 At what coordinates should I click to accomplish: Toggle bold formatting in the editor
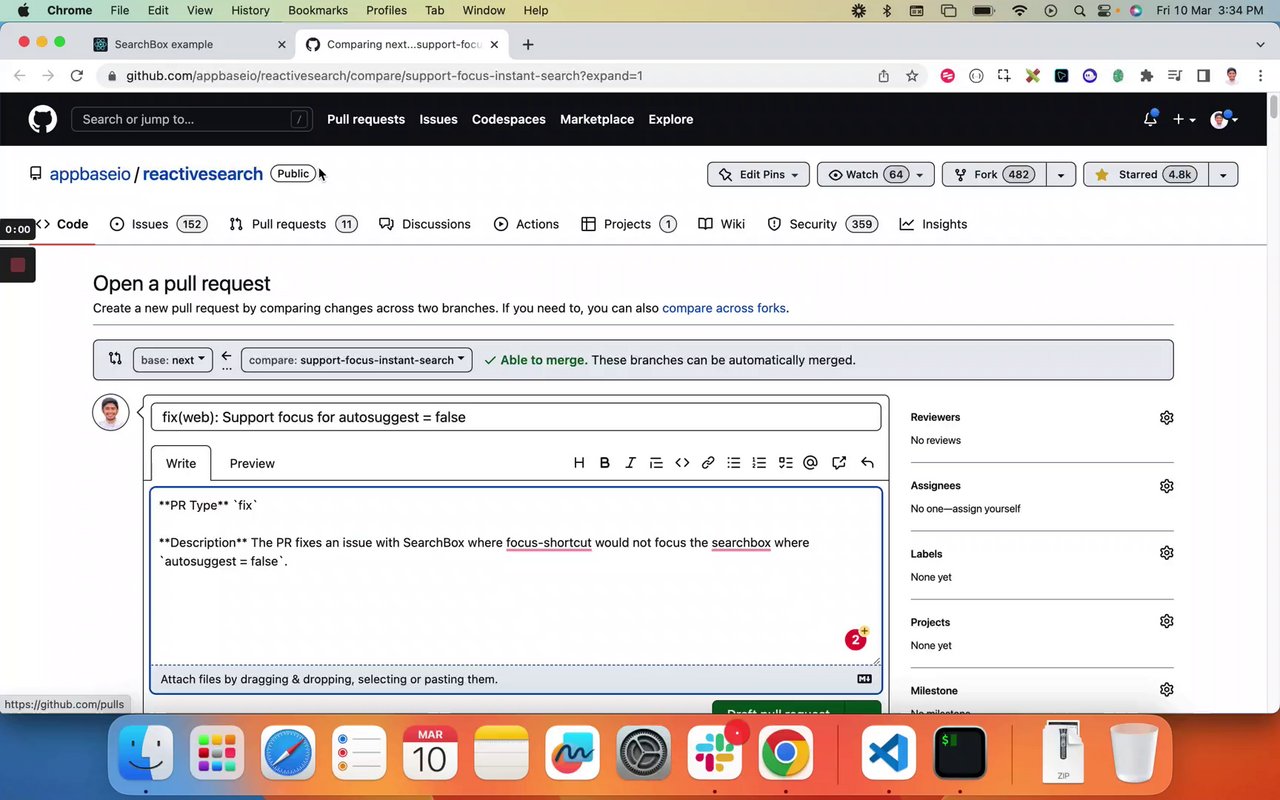click(x=604, y=463)
